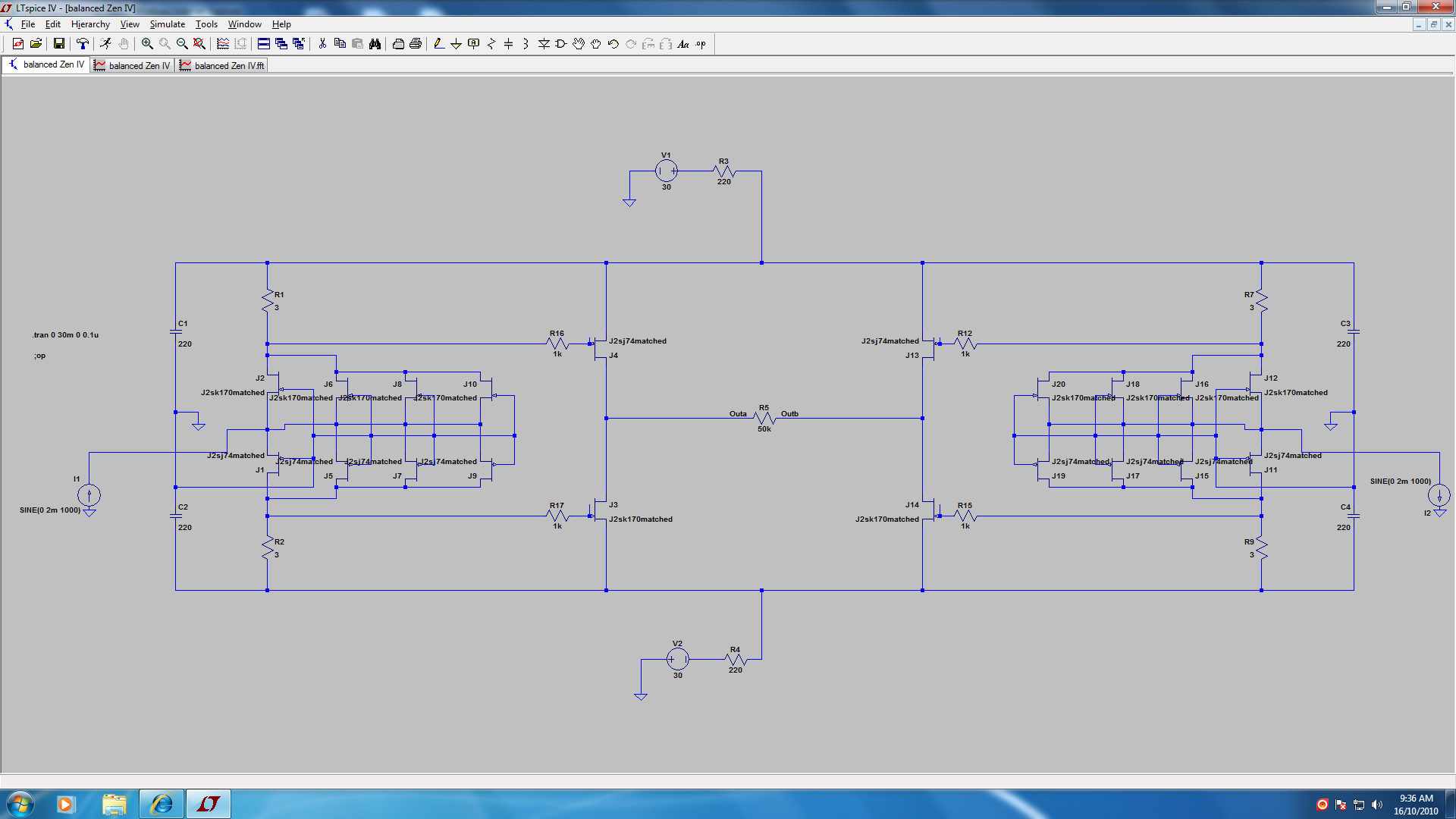
Task: Tile windows using toolbar icon
Action: tap(263, 44)
